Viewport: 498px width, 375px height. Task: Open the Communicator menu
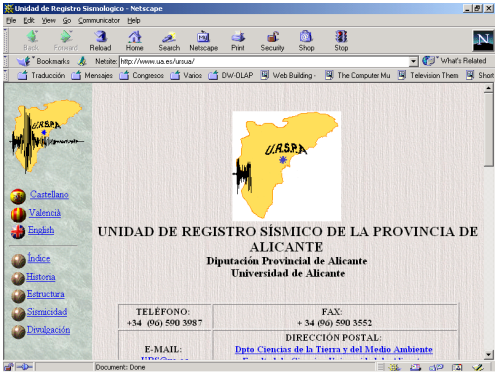tap(99, 21)
